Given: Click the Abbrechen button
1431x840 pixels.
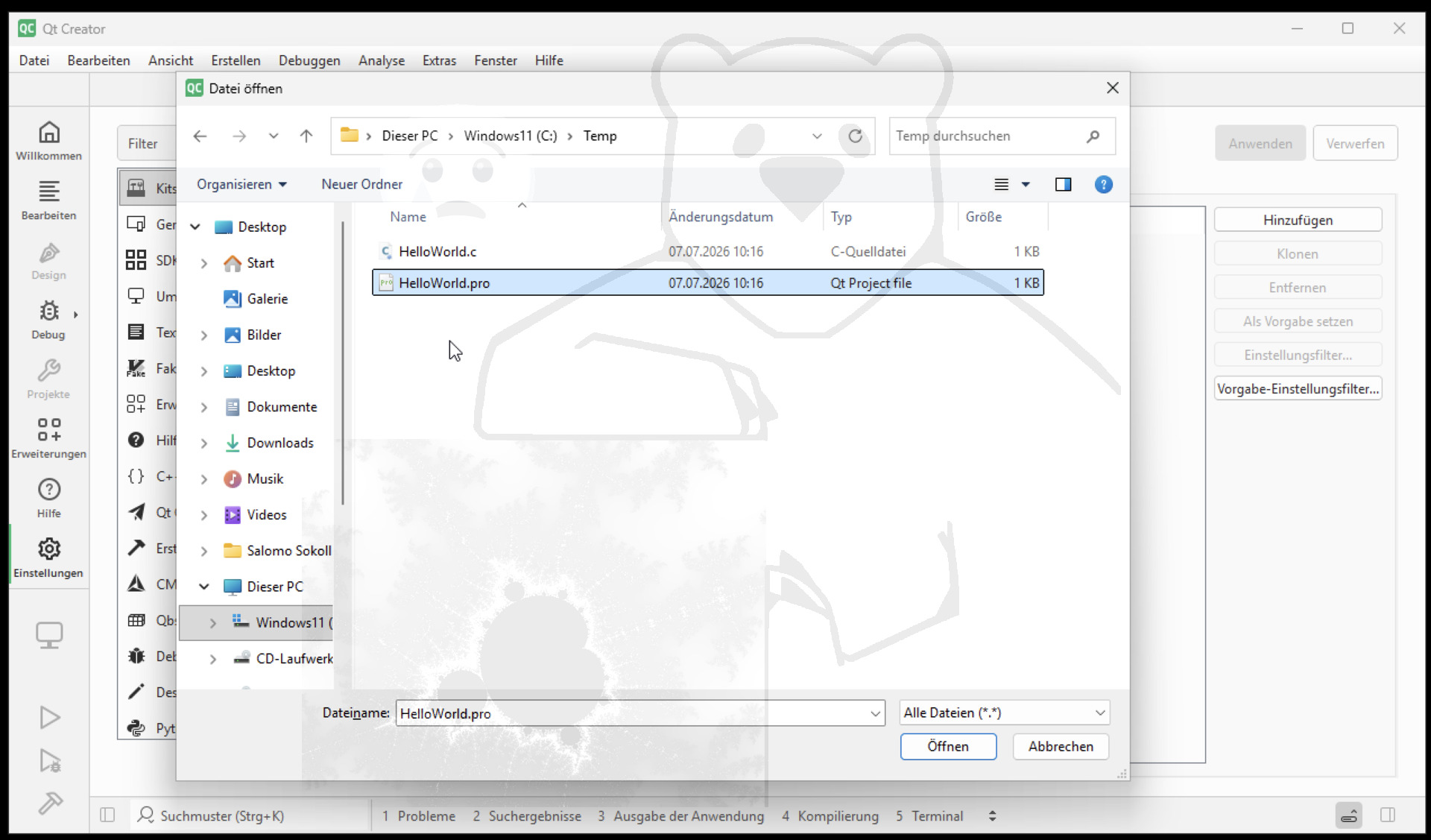Looking at the screenshot, I should pyautogui.click(x=1061, y=746).
